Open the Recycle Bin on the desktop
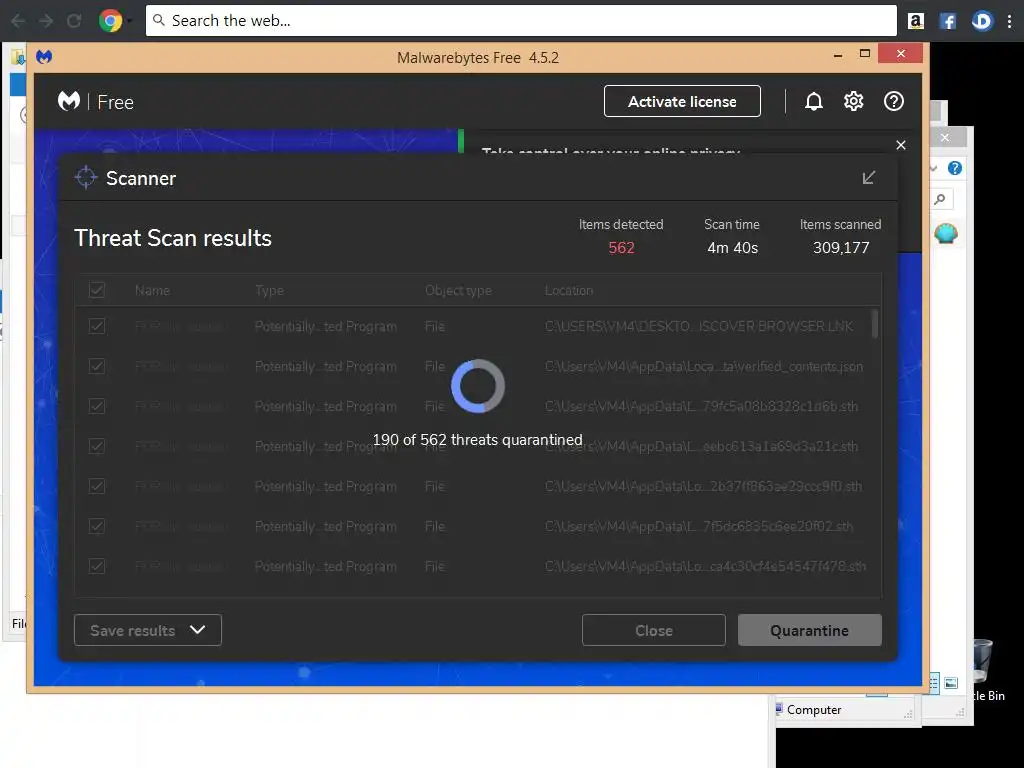 986,669
